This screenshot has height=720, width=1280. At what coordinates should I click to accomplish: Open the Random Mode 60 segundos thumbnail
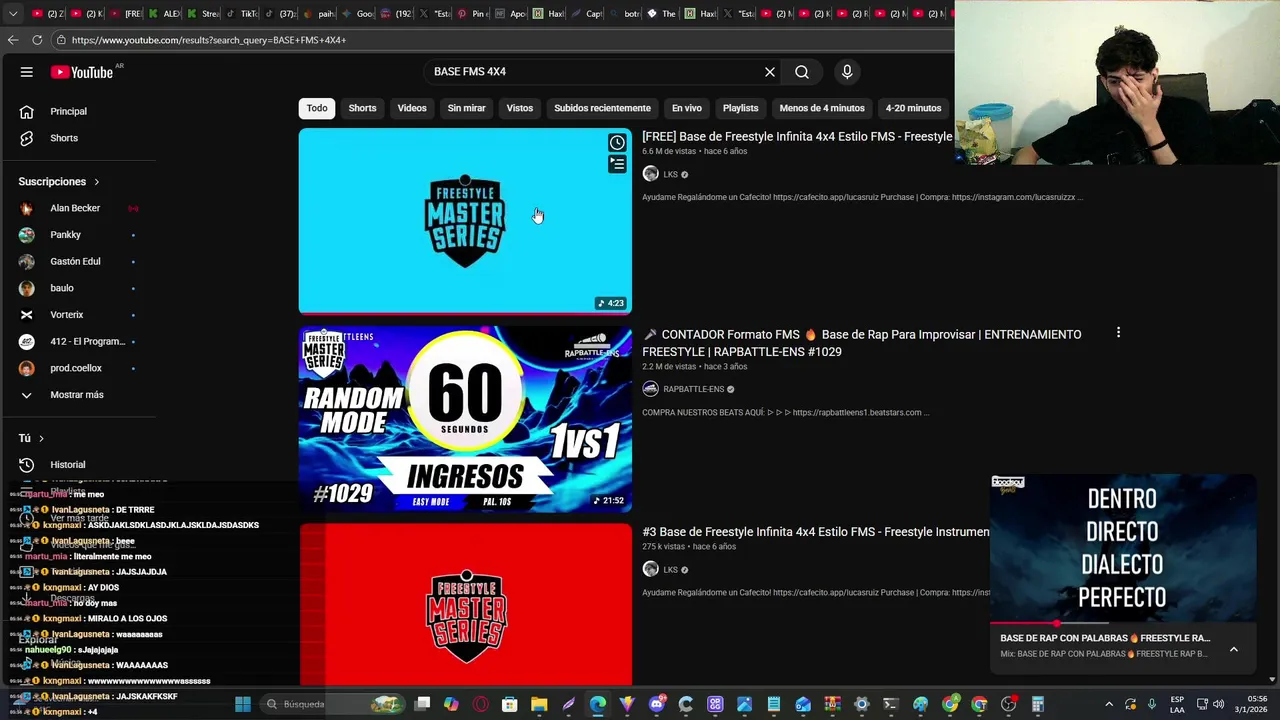[x=465, y=419]
